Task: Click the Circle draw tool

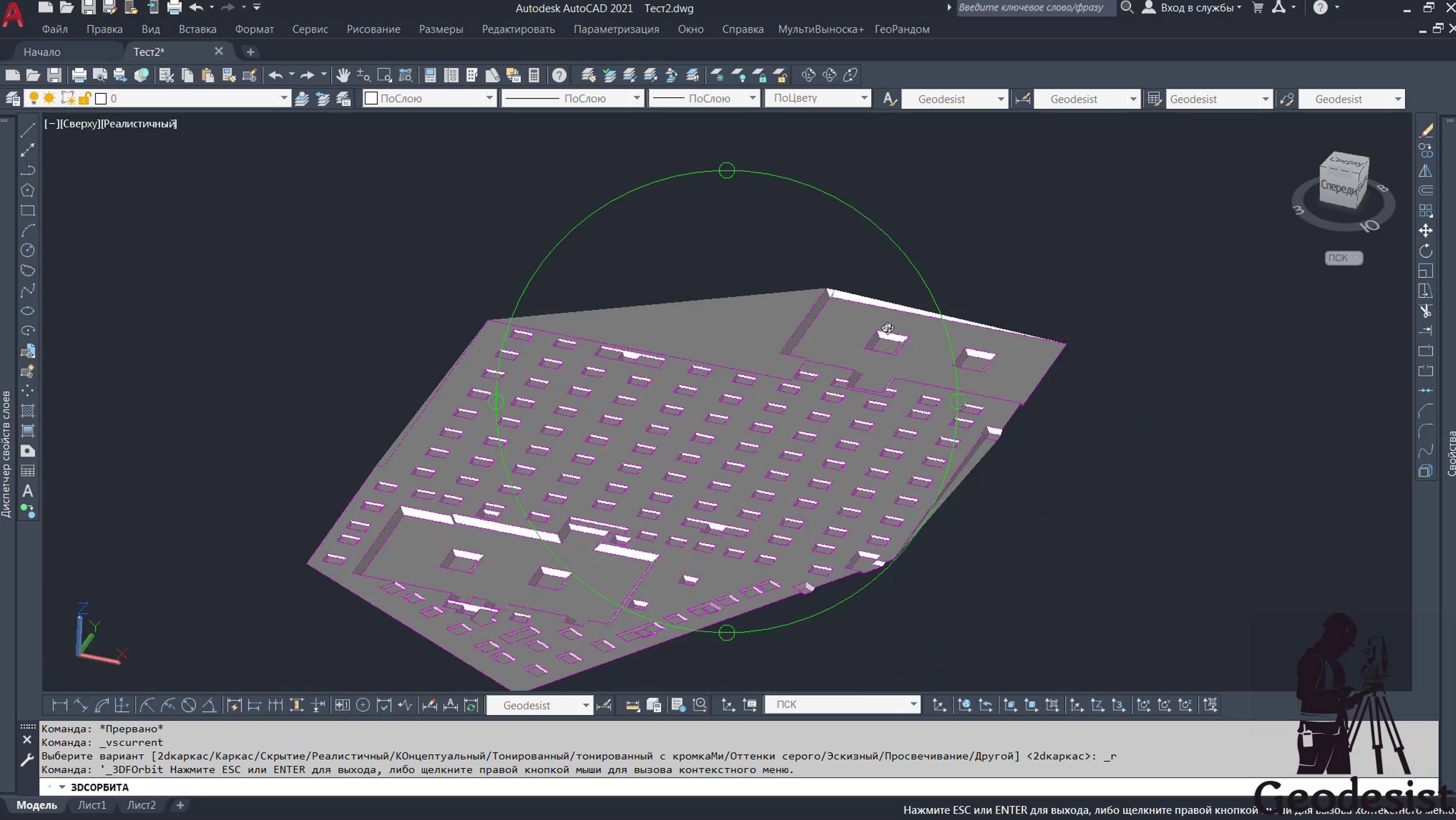Action: 27,250
